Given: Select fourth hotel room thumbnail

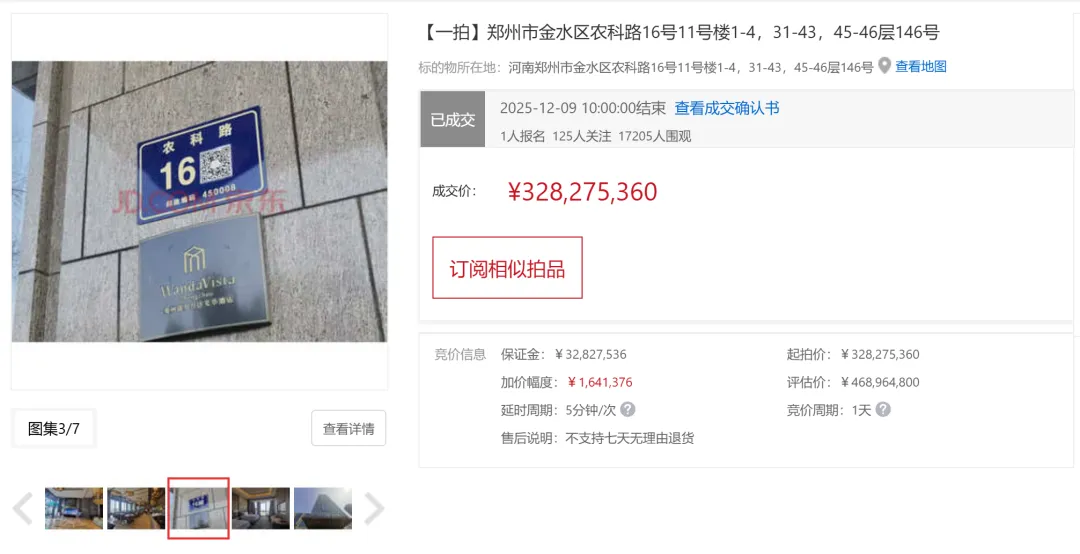Looking at the screenshot, I should coord(261,509).
